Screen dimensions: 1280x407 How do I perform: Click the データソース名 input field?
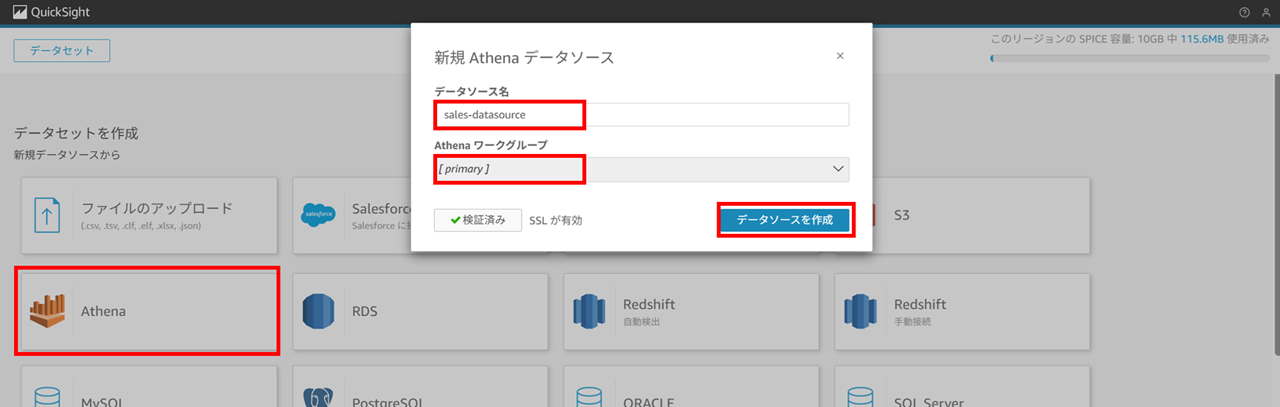click(x=641, y=115)
